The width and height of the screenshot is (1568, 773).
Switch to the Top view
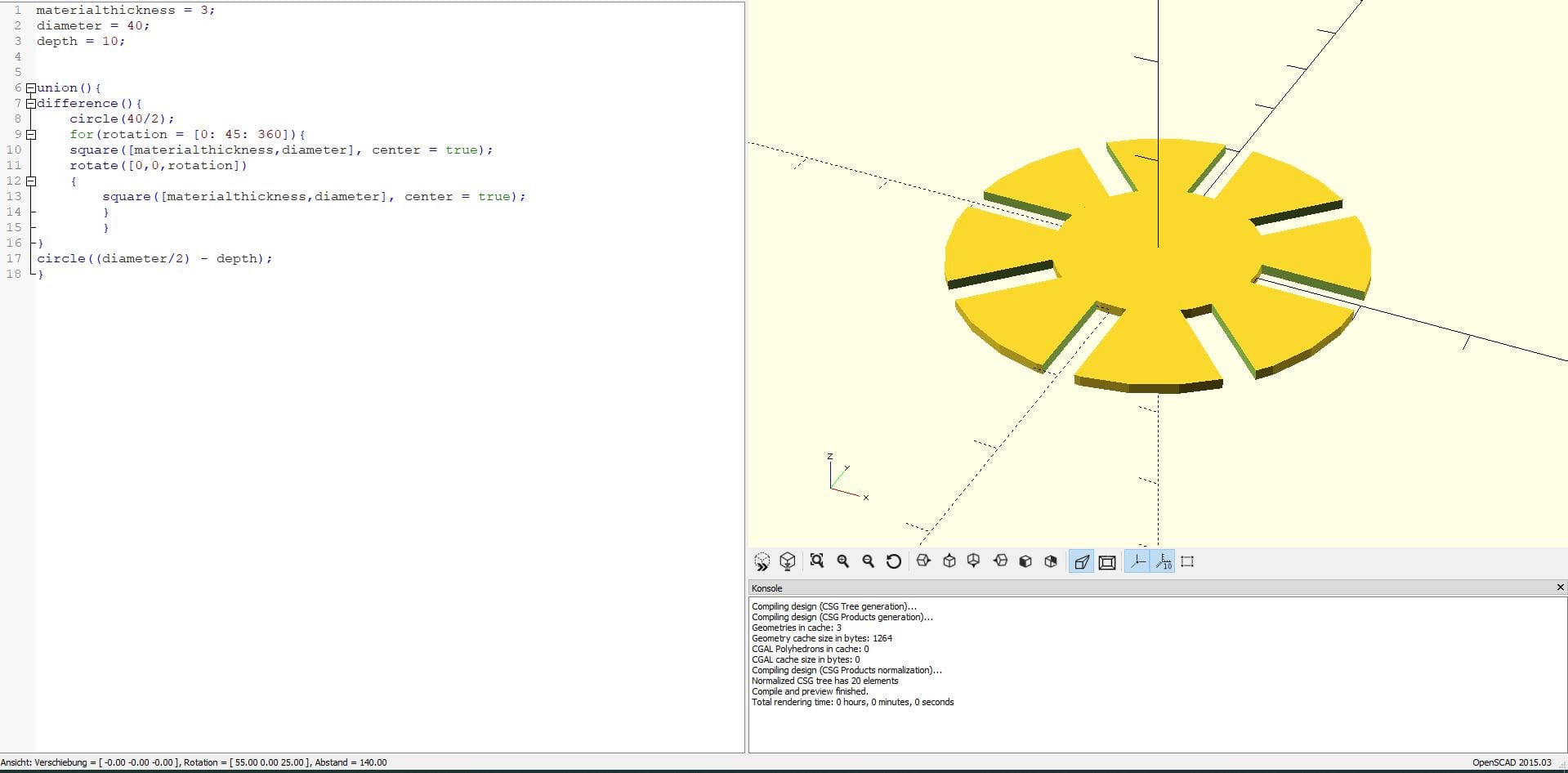[x=949, y=561]
